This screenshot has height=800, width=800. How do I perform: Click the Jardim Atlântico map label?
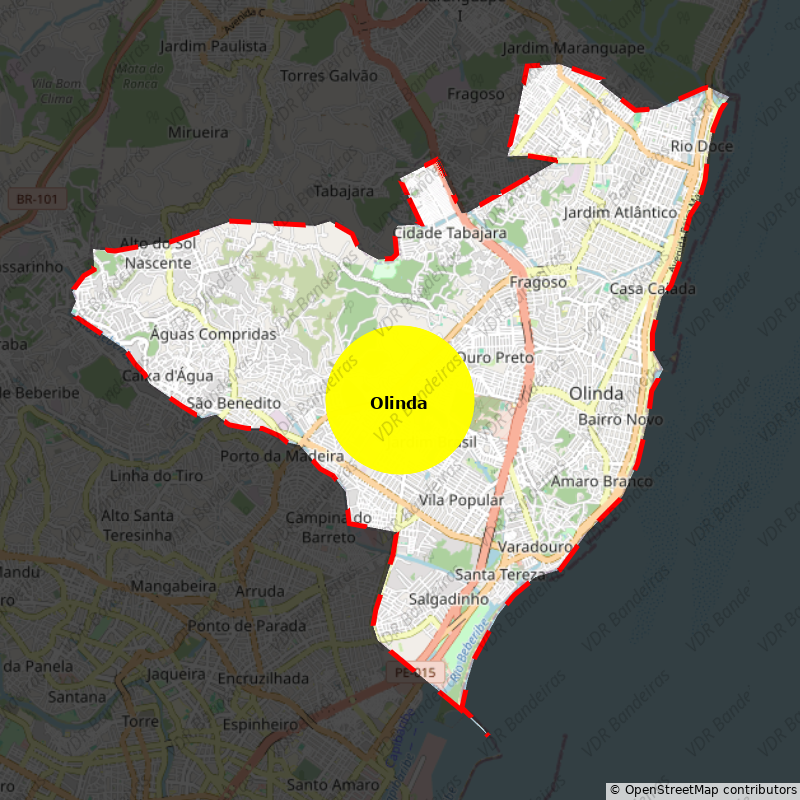coord(620,212)
